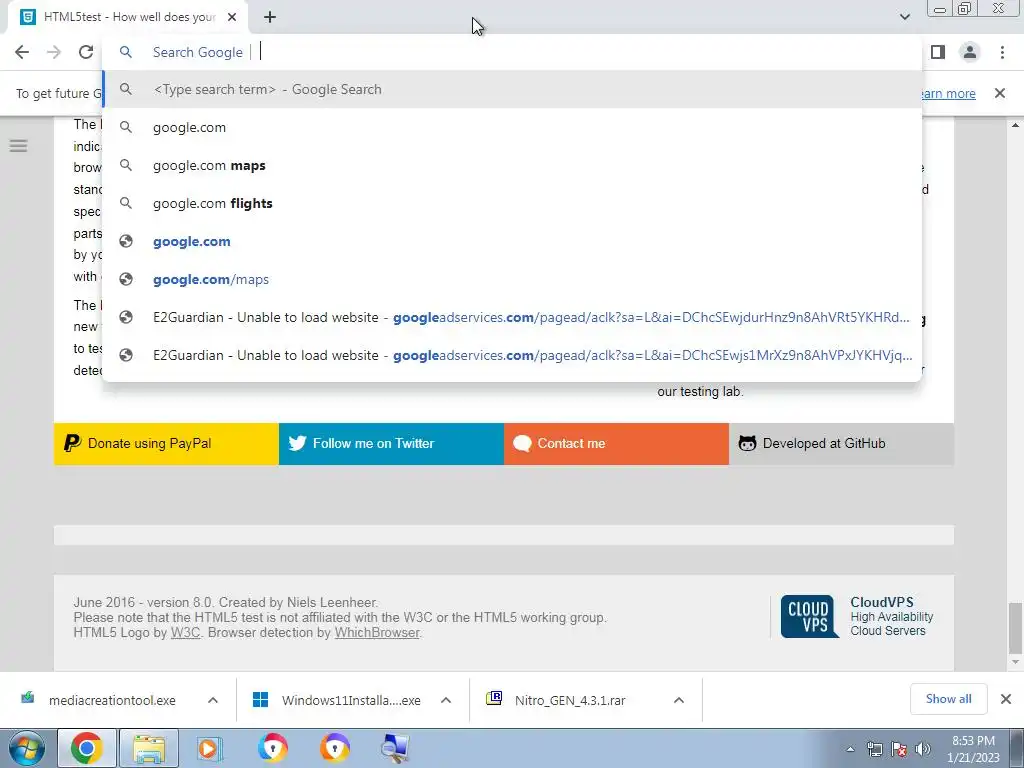Click the Chrome taskbar icon

(x=87, y=748)
